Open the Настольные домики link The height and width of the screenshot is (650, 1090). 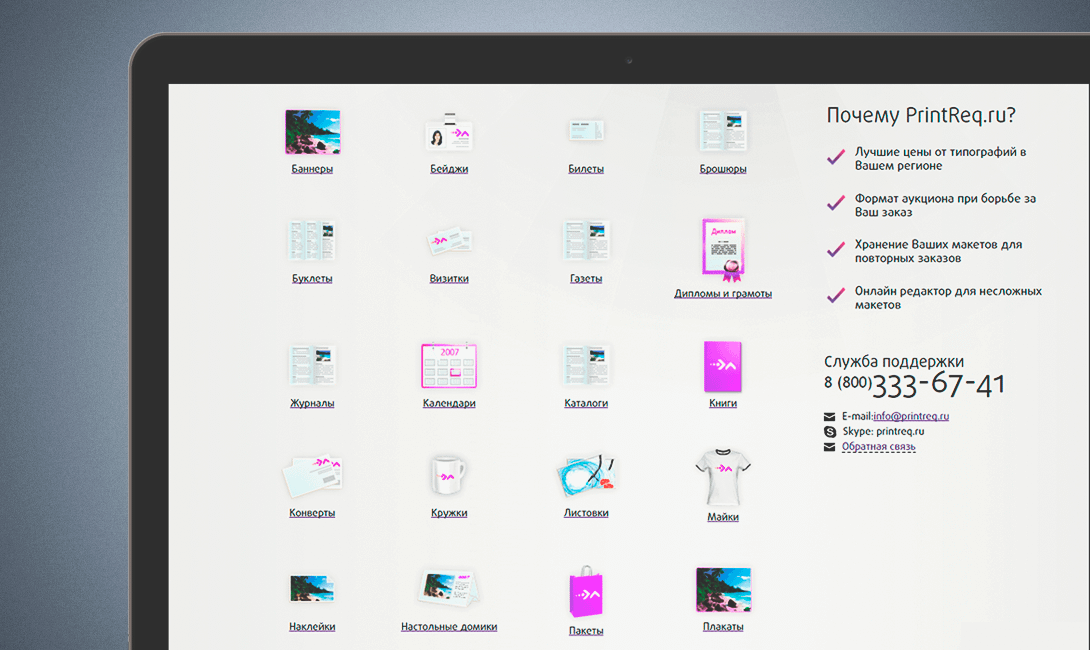pyautogui.click(x=449, y=627)
